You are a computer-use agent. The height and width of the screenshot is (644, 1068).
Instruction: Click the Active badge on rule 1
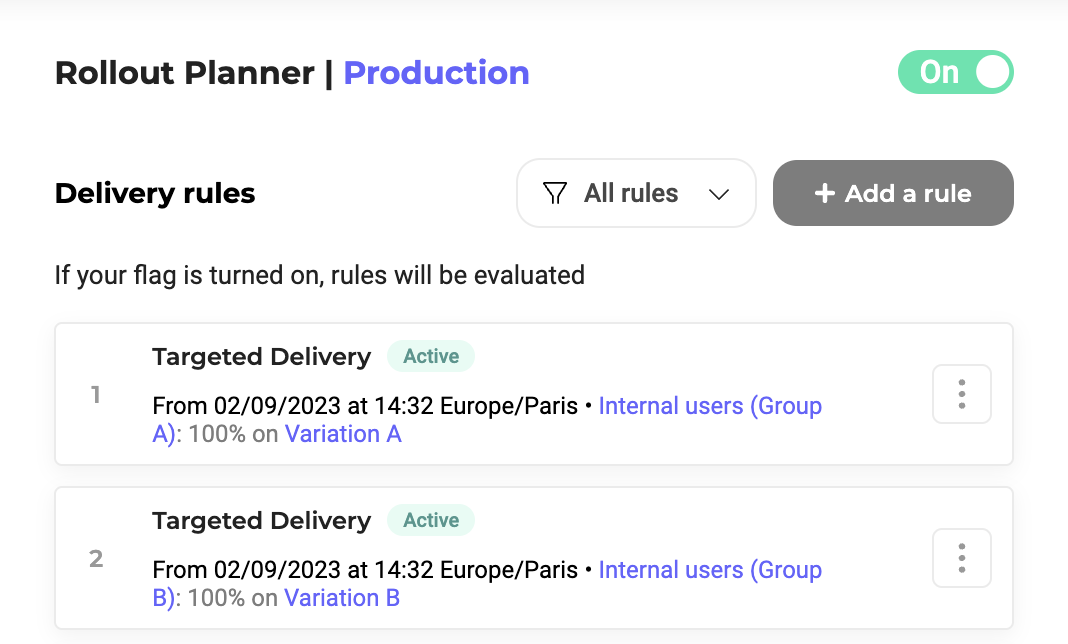(x=431, y=356)
